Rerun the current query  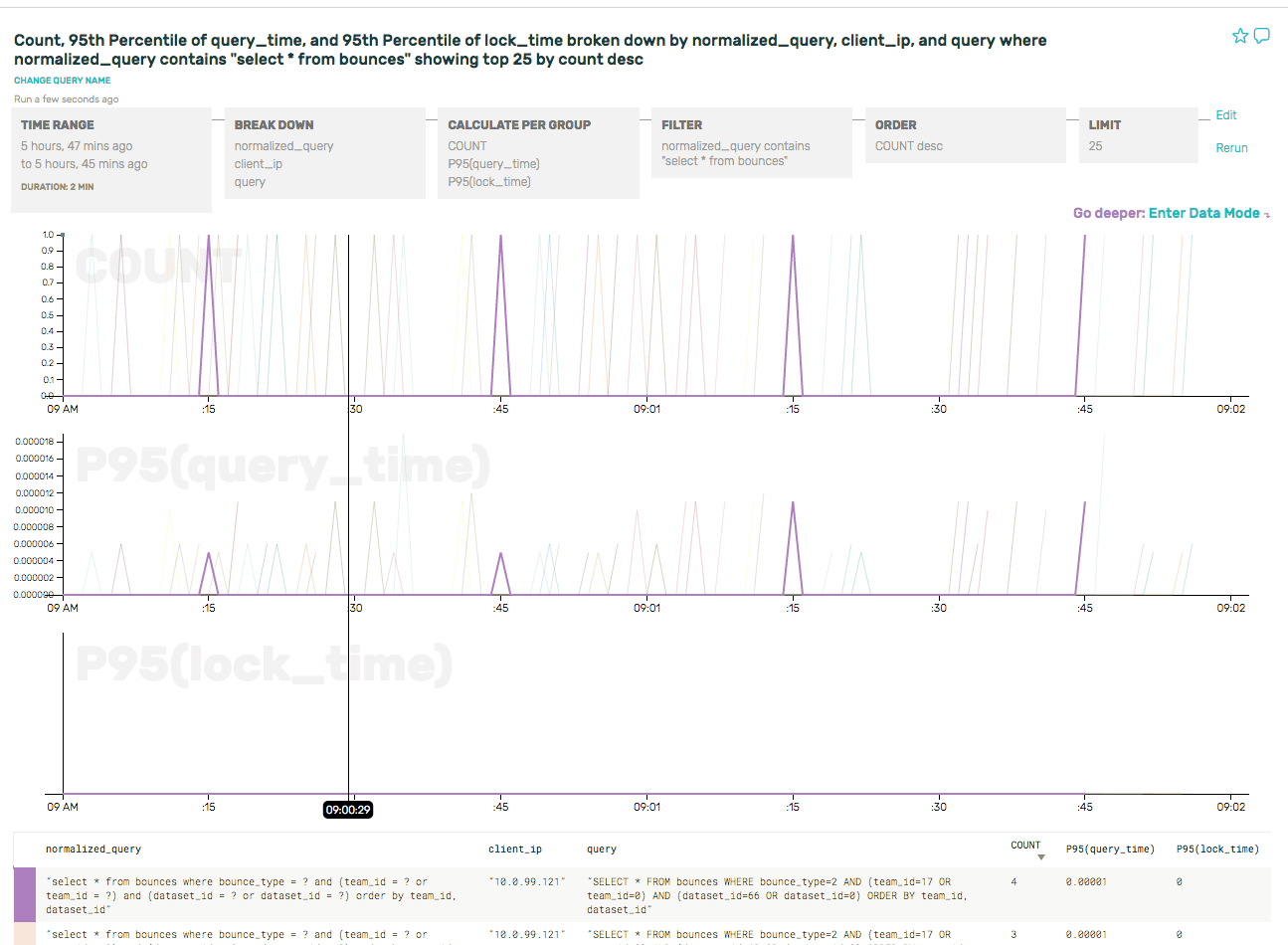(x=1231, y=147)
